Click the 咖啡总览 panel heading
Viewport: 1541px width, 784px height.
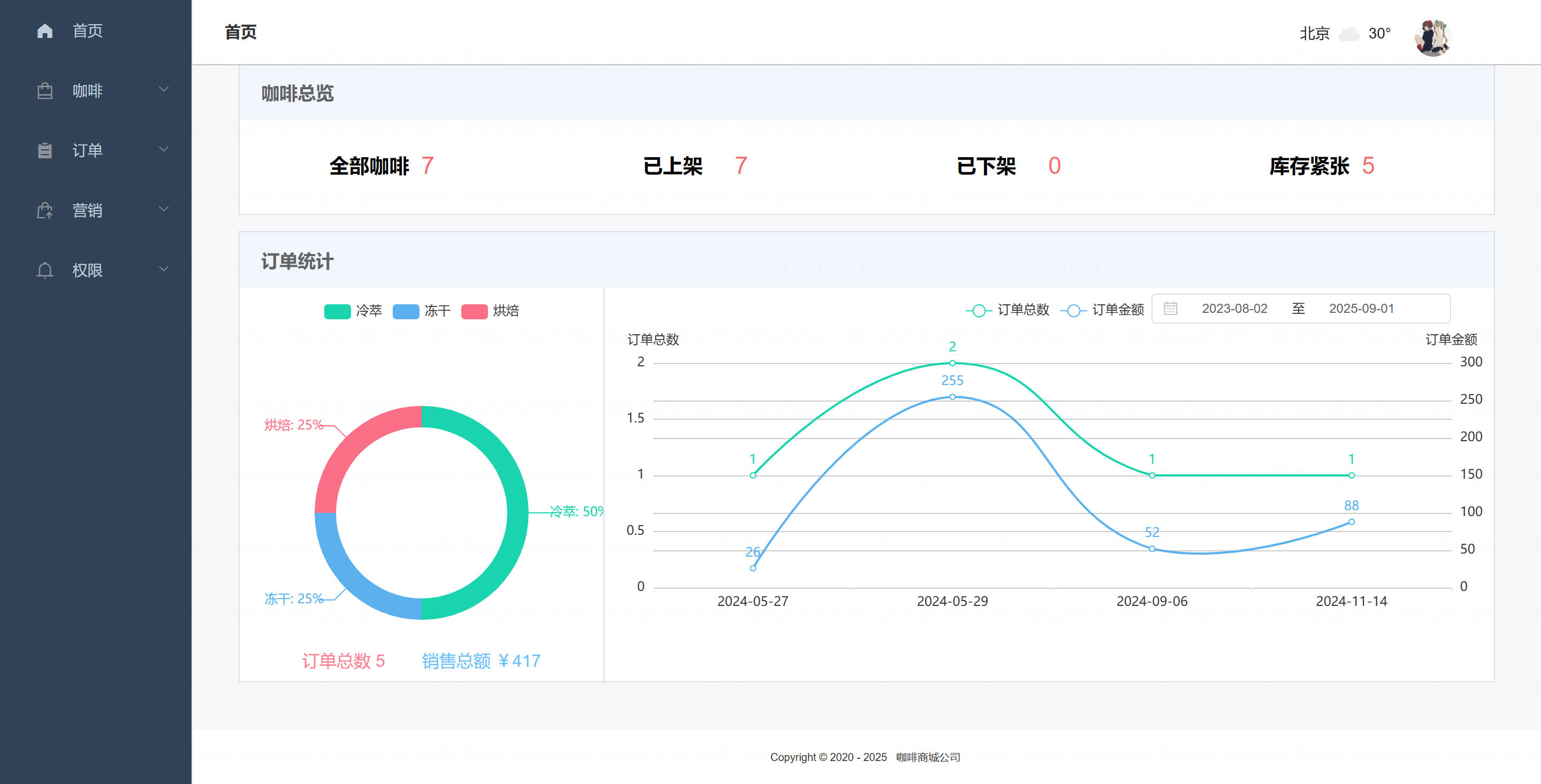[297, 93]
